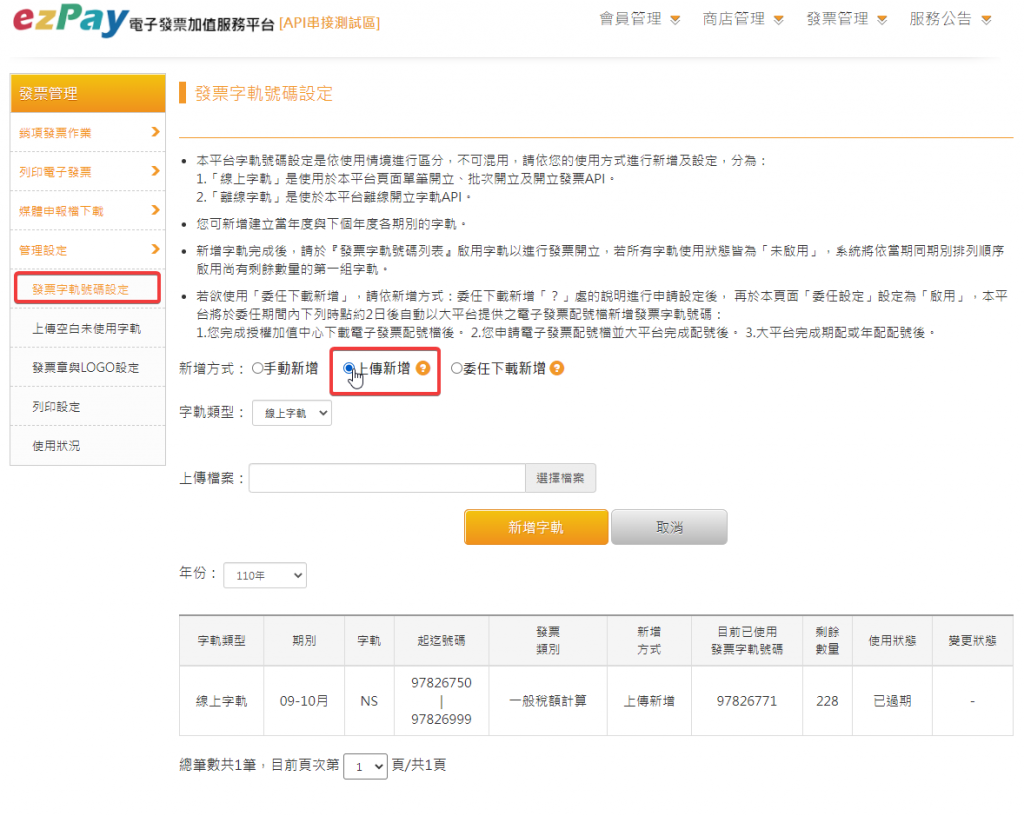Select the 上傳新增 radio button
The height and width of the screenshot is (816, 1024).
349,368
